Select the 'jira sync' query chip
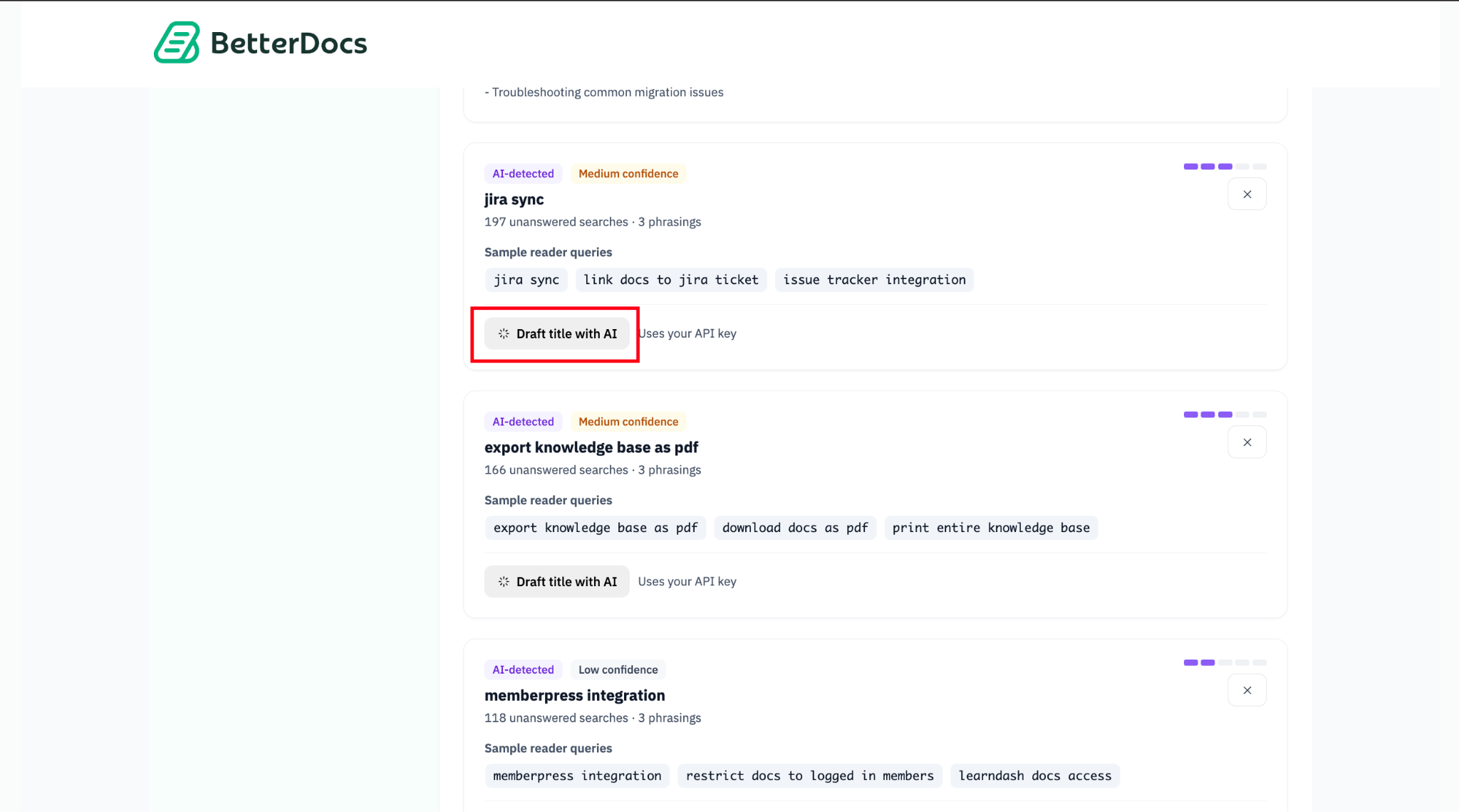Viewport: 1459px width, 812px height. [x=526, y=280]
